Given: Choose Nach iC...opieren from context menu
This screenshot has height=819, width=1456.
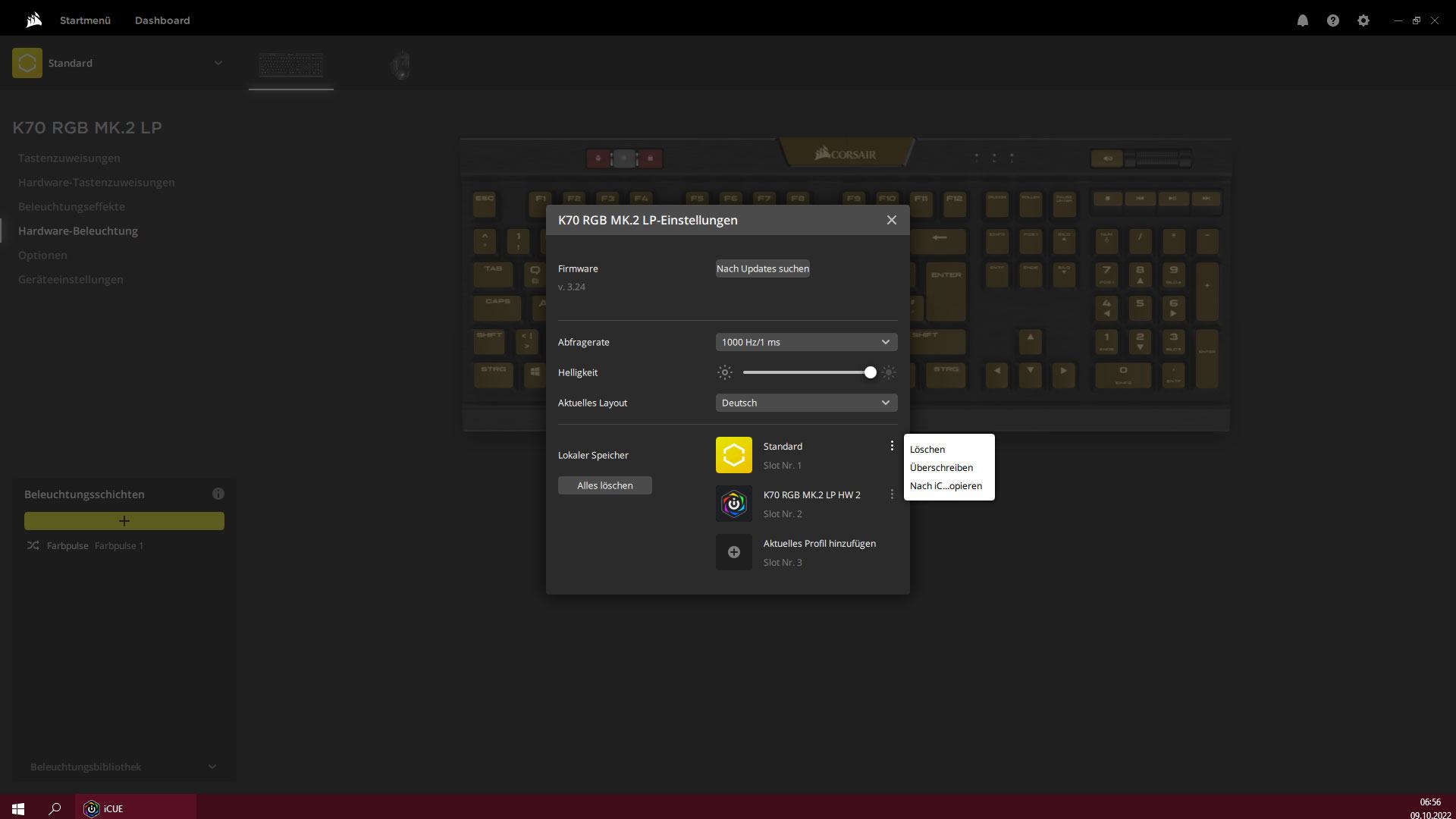Looking at the screenshot, I should 946,486.
